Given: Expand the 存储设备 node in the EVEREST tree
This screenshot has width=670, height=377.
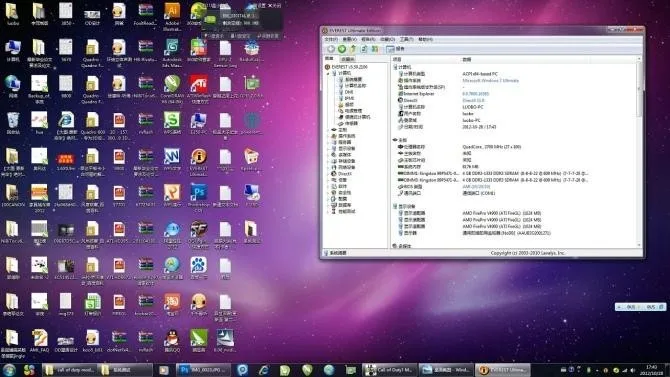Looking at the screenshot, I should pyautogui.click(x=328, y=161).
